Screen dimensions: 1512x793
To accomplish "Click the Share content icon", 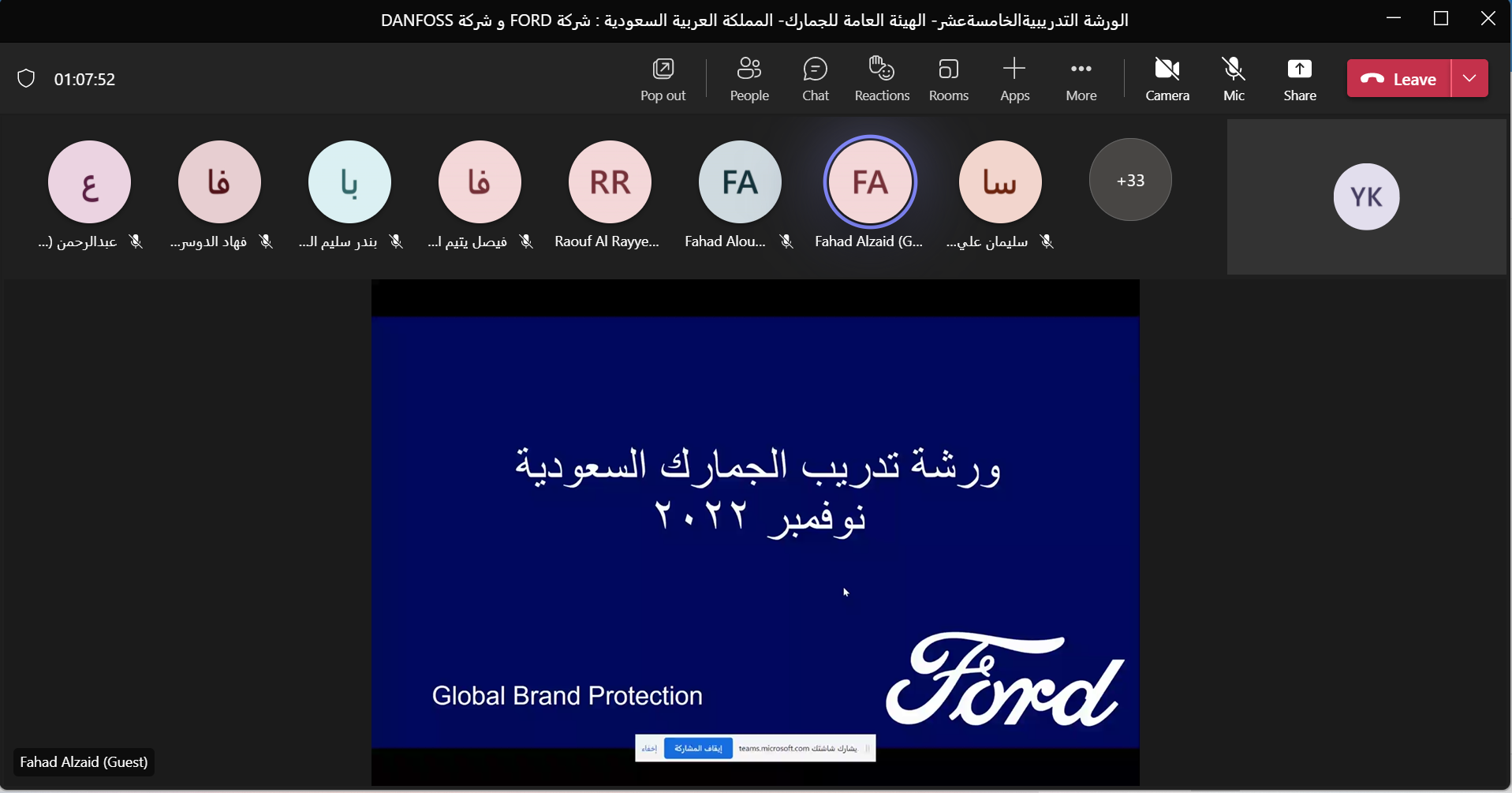I will coord(1299,79).
